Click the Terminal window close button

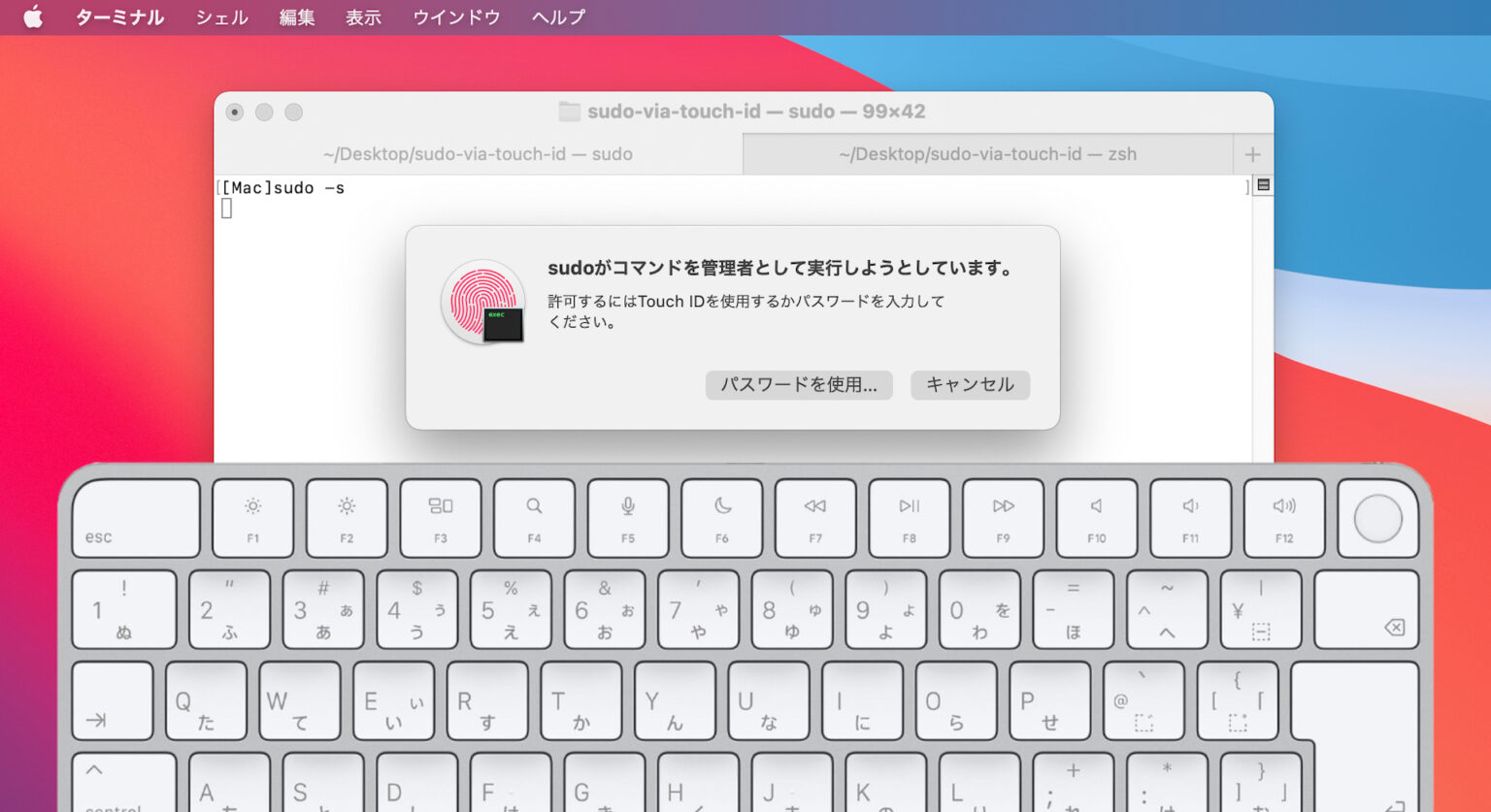pos(235,113)
